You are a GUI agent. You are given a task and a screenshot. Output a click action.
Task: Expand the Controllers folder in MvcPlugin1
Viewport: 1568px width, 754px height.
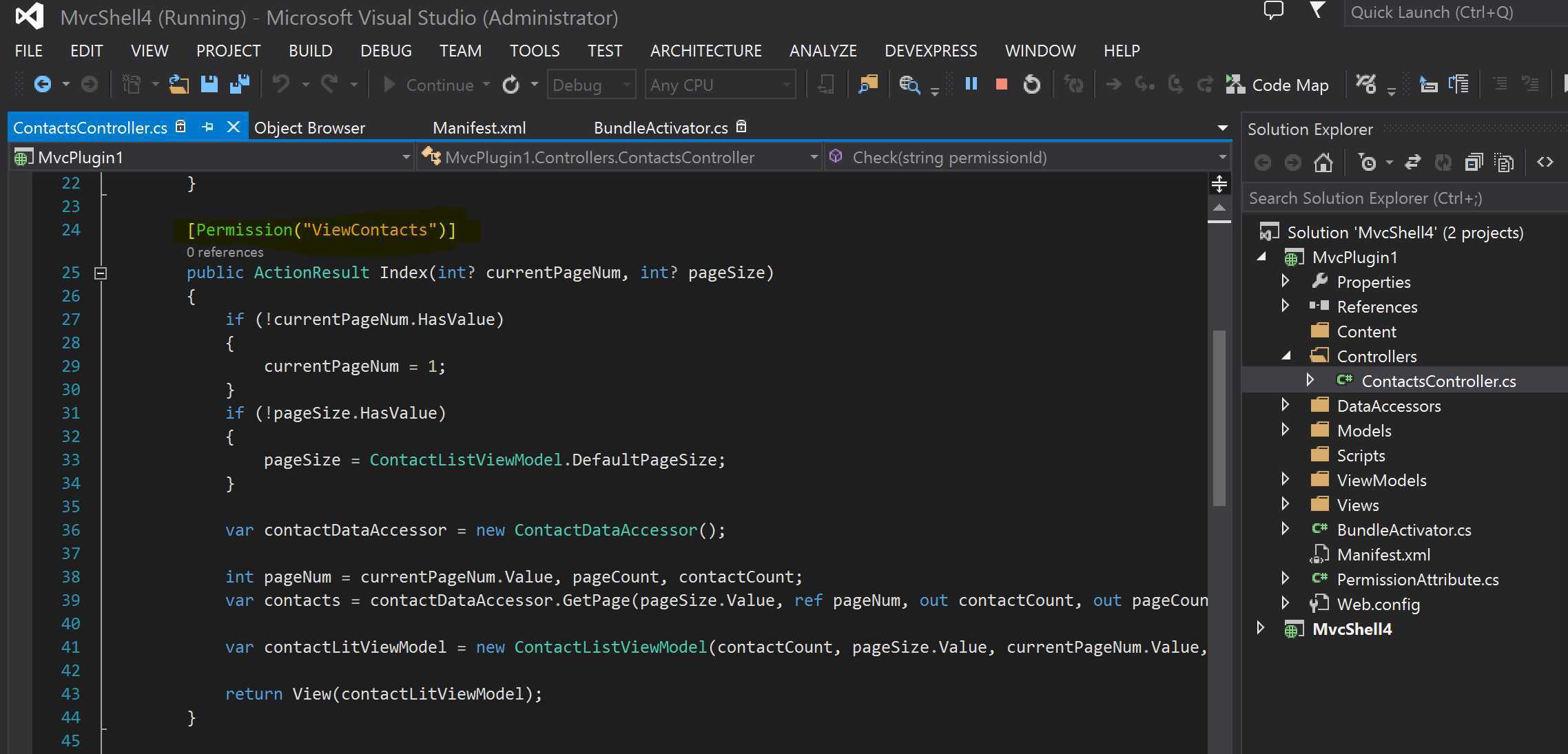1289,356
